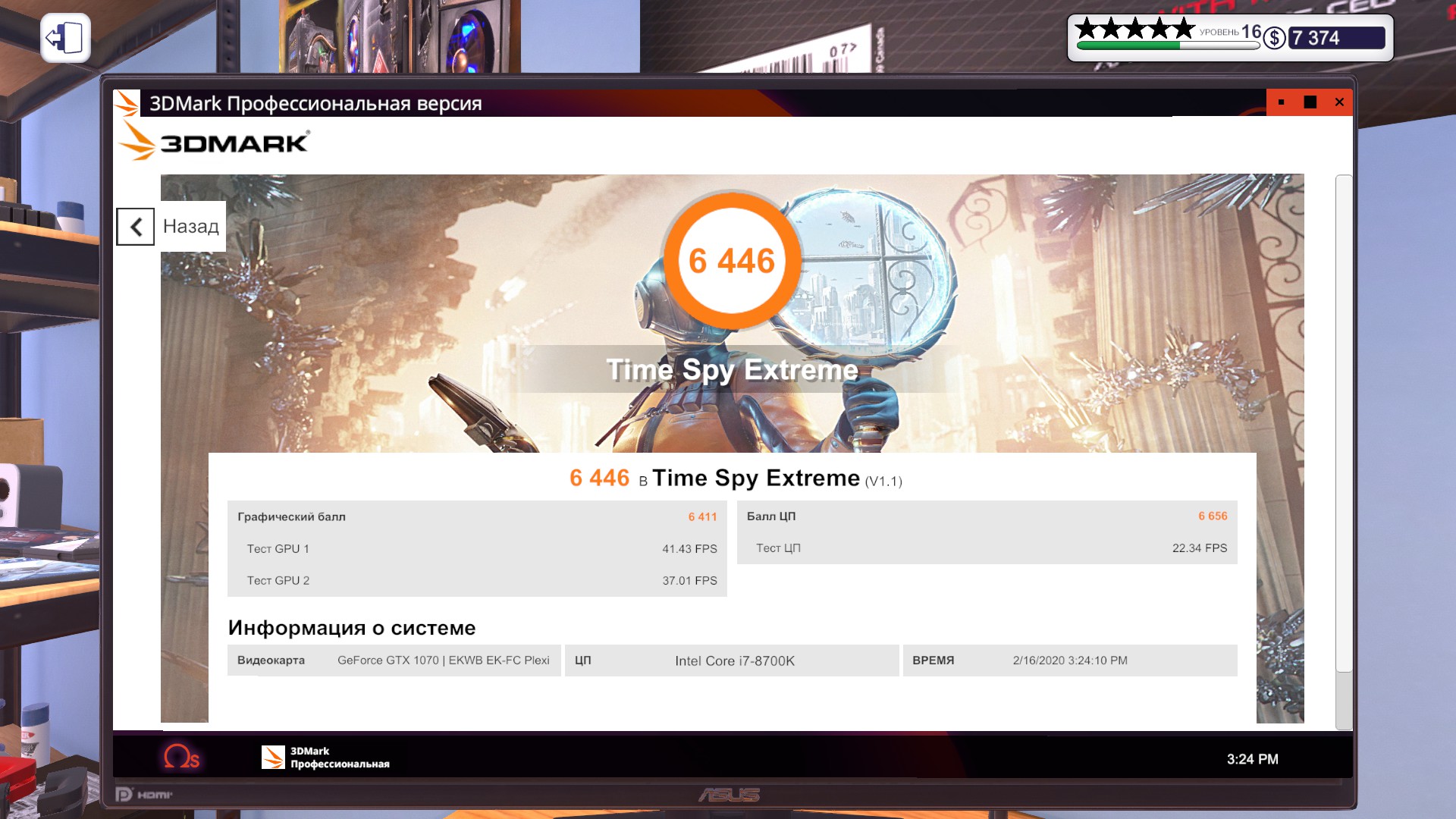Click the dollar sign icon
The width and height of the screenshot is (1456, 819).
1274,38
